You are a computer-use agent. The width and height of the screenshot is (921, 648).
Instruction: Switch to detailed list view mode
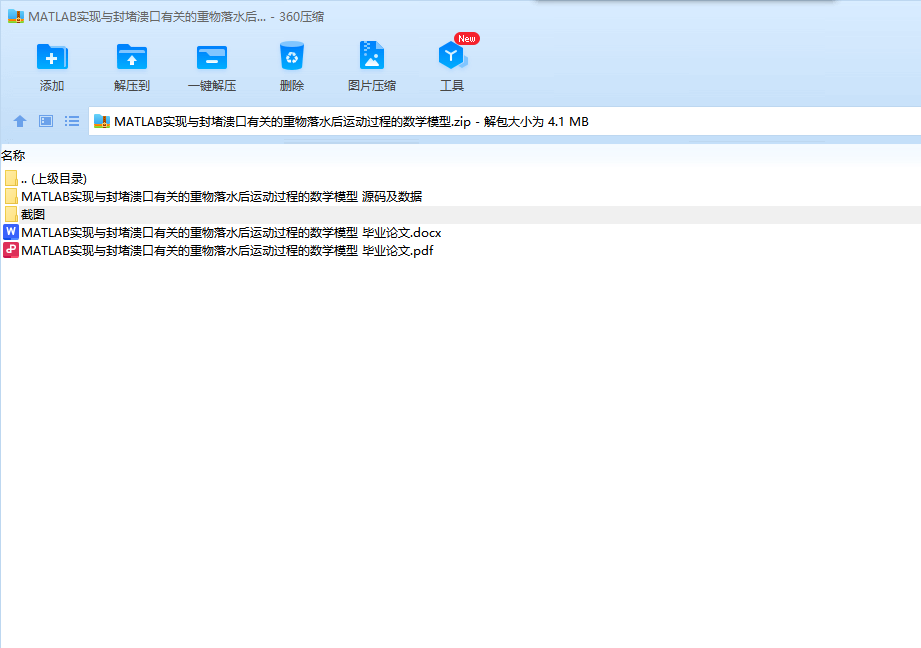point(72,121)
